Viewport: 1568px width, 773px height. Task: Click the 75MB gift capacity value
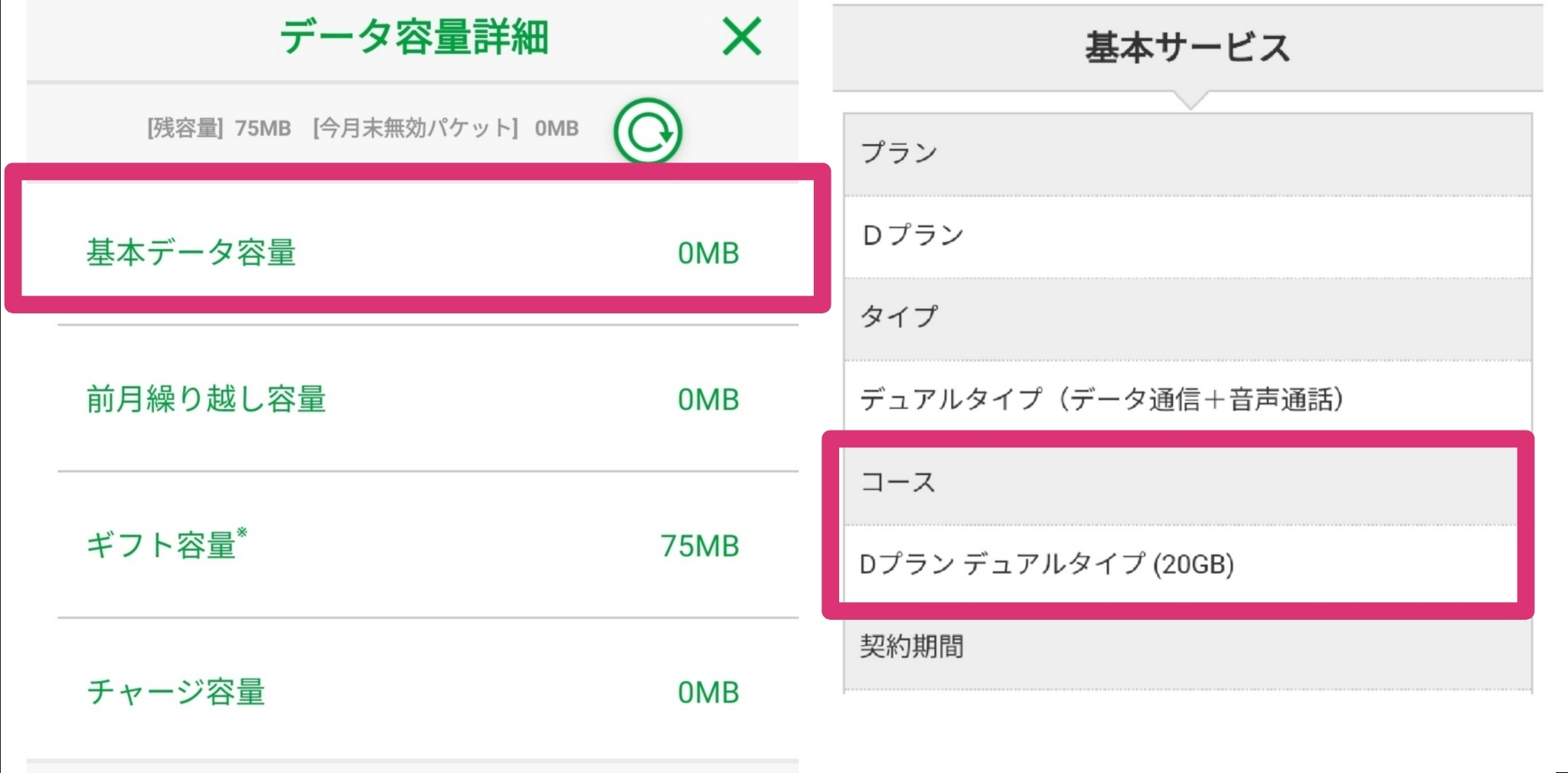point(699,546)
